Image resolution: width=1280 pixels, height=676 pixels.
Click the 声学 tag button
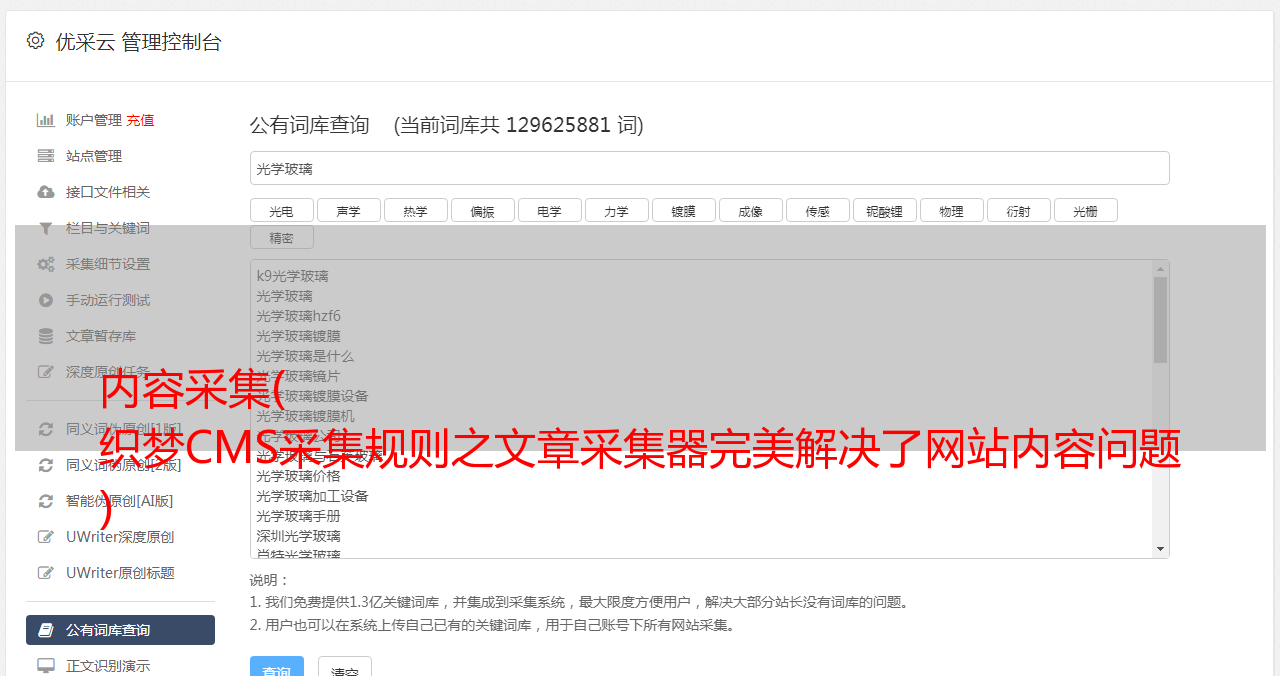pyautogui.click(x=348, y=210)
